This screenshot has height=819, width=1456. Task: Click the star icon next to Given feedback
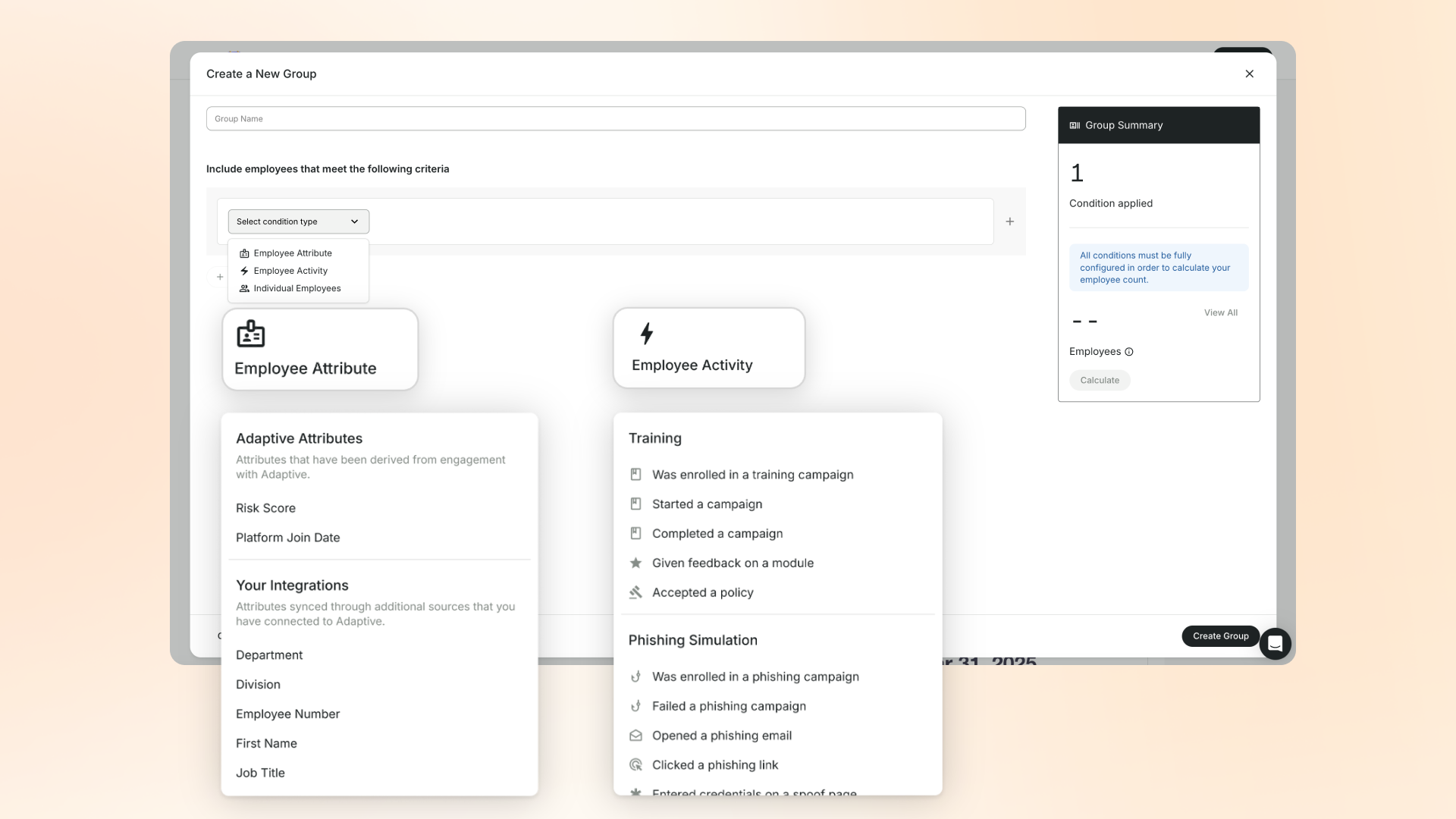[x=635, y=563]
